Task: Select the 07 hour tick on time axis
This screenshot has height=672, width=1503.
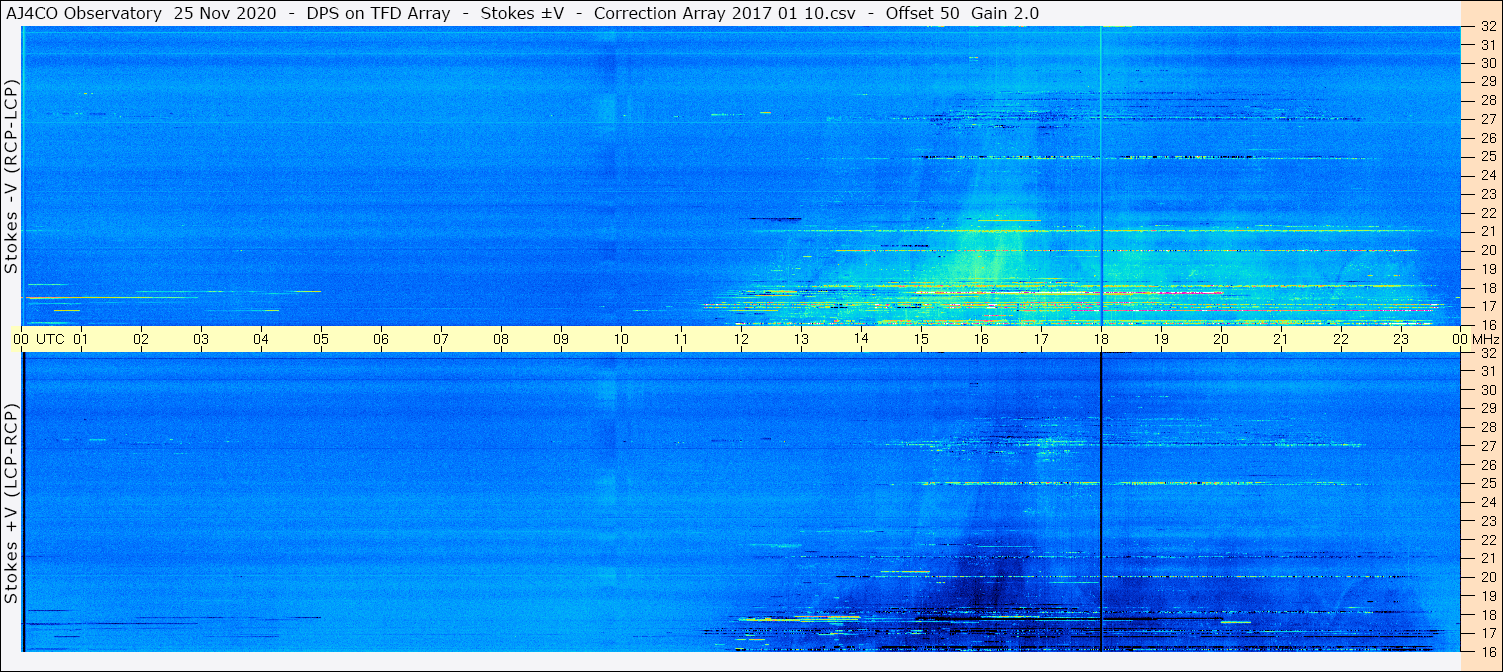Action: 441,339
